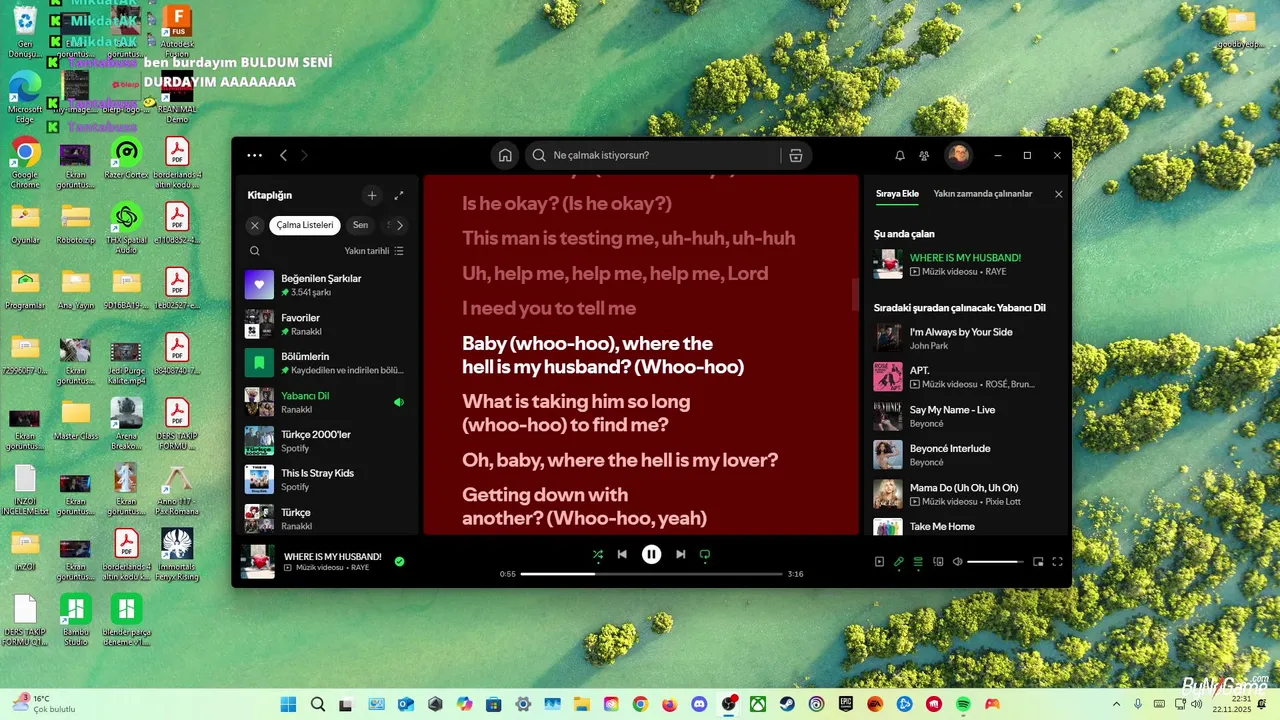This screenshot has height=720, width=1280.
Task: Open the Yabancı Dil playlist
Action: coord(328,402)
